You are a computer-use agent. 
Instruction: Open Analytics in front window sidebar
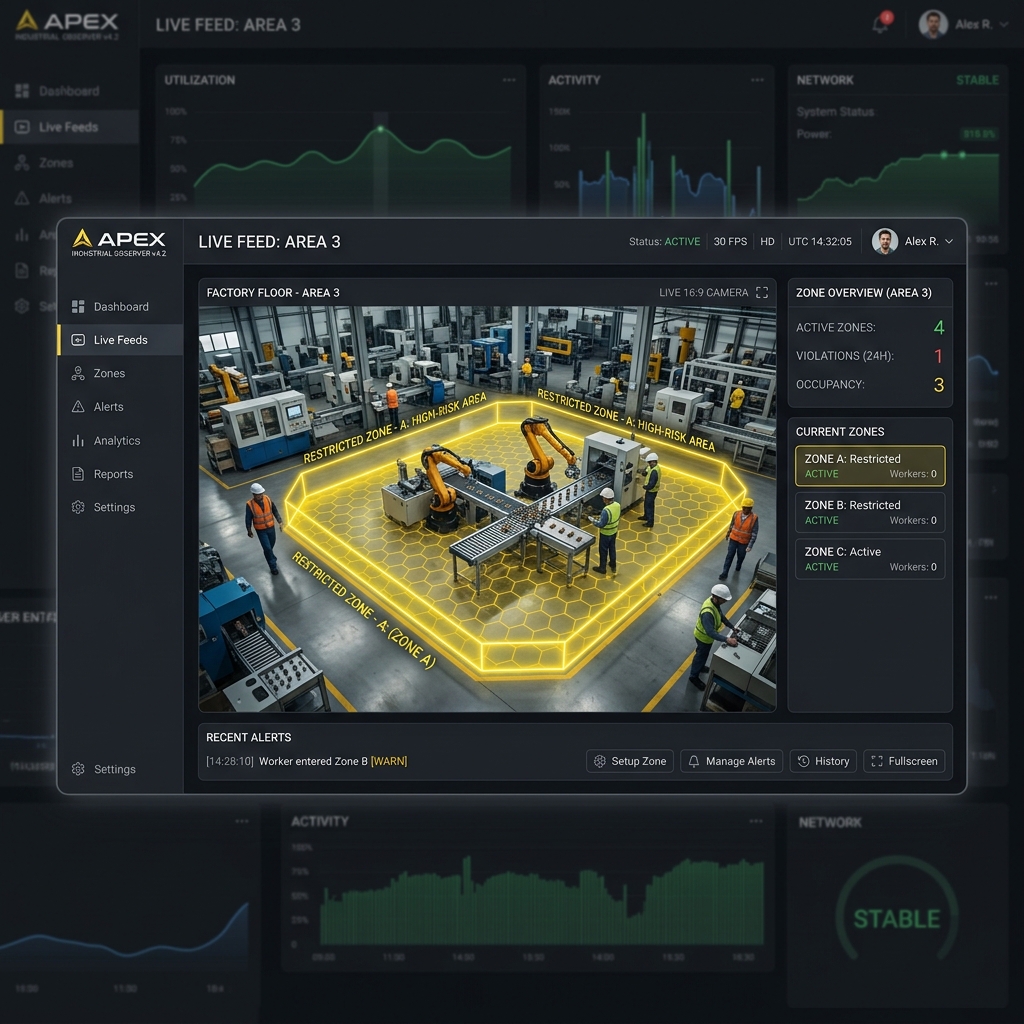coord(120,440)
